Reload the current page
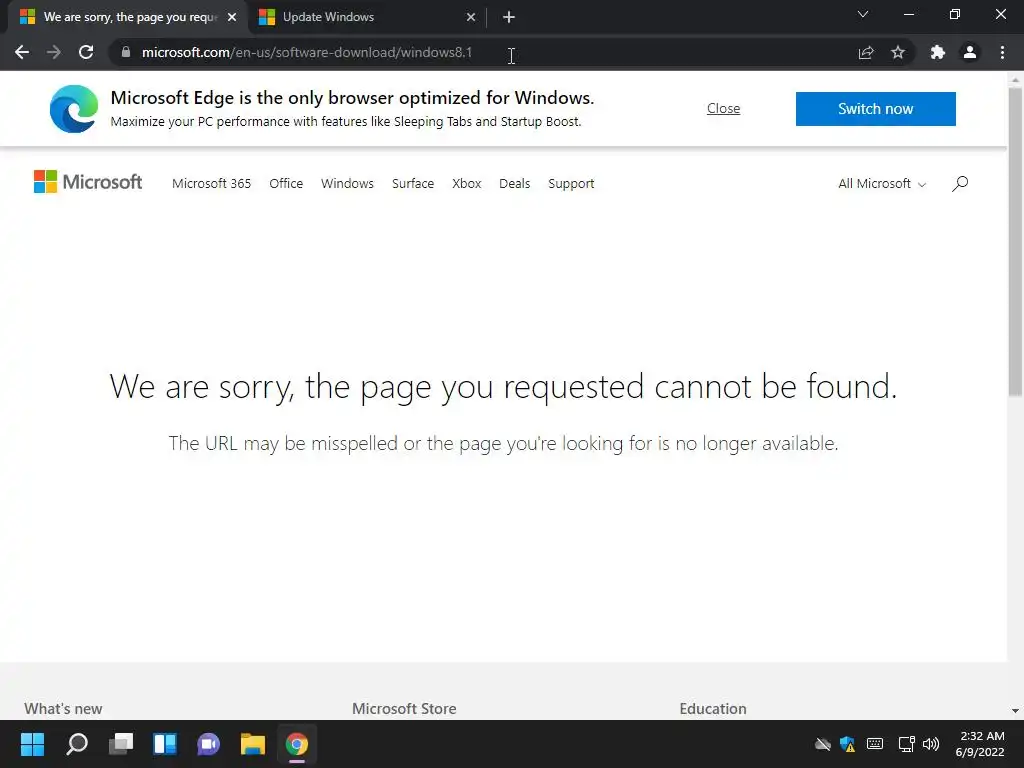The image size is (1024, 768). (86, 52)
